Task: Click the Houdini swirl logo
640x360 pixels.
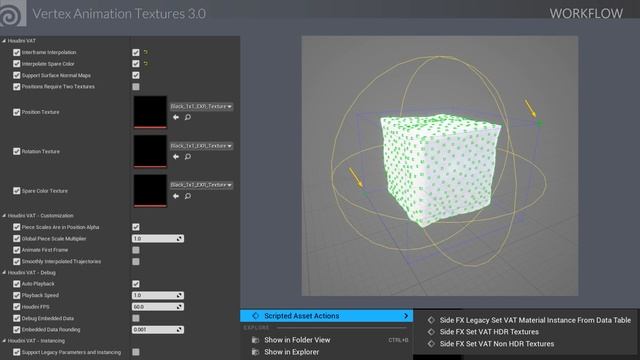Action: pos(12,13)
